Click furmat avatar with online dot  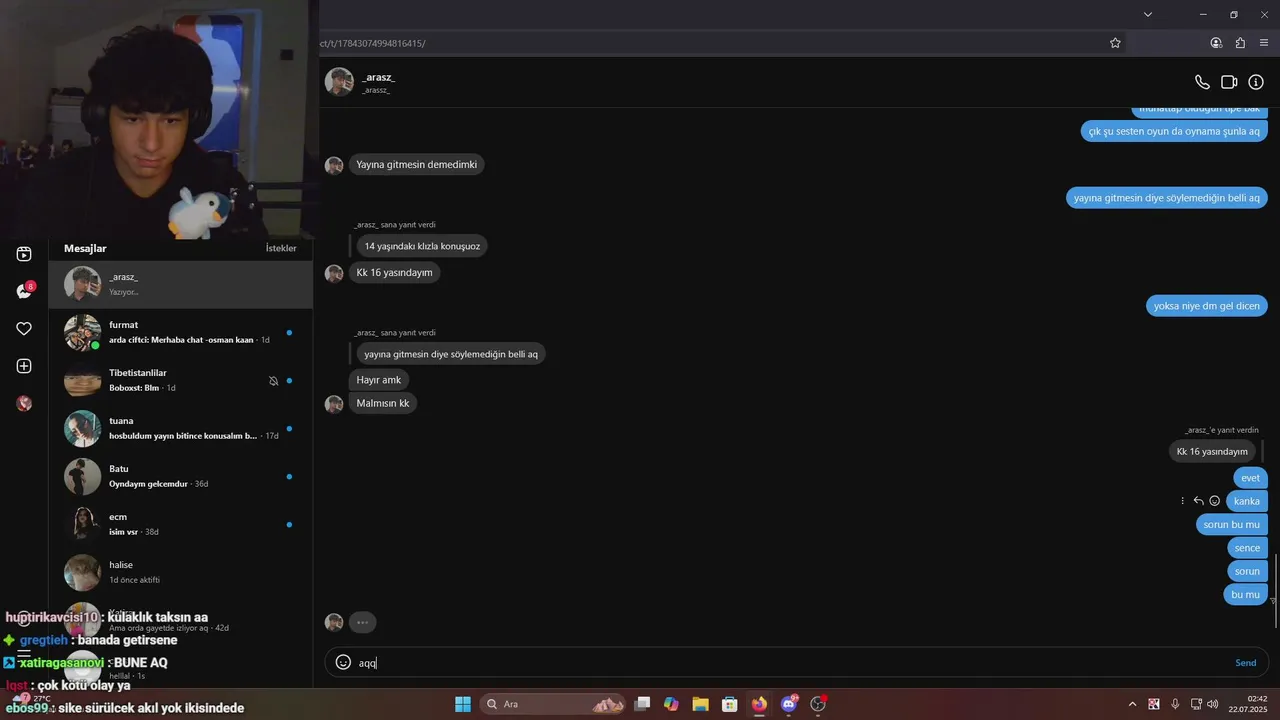tap(83, 332)
